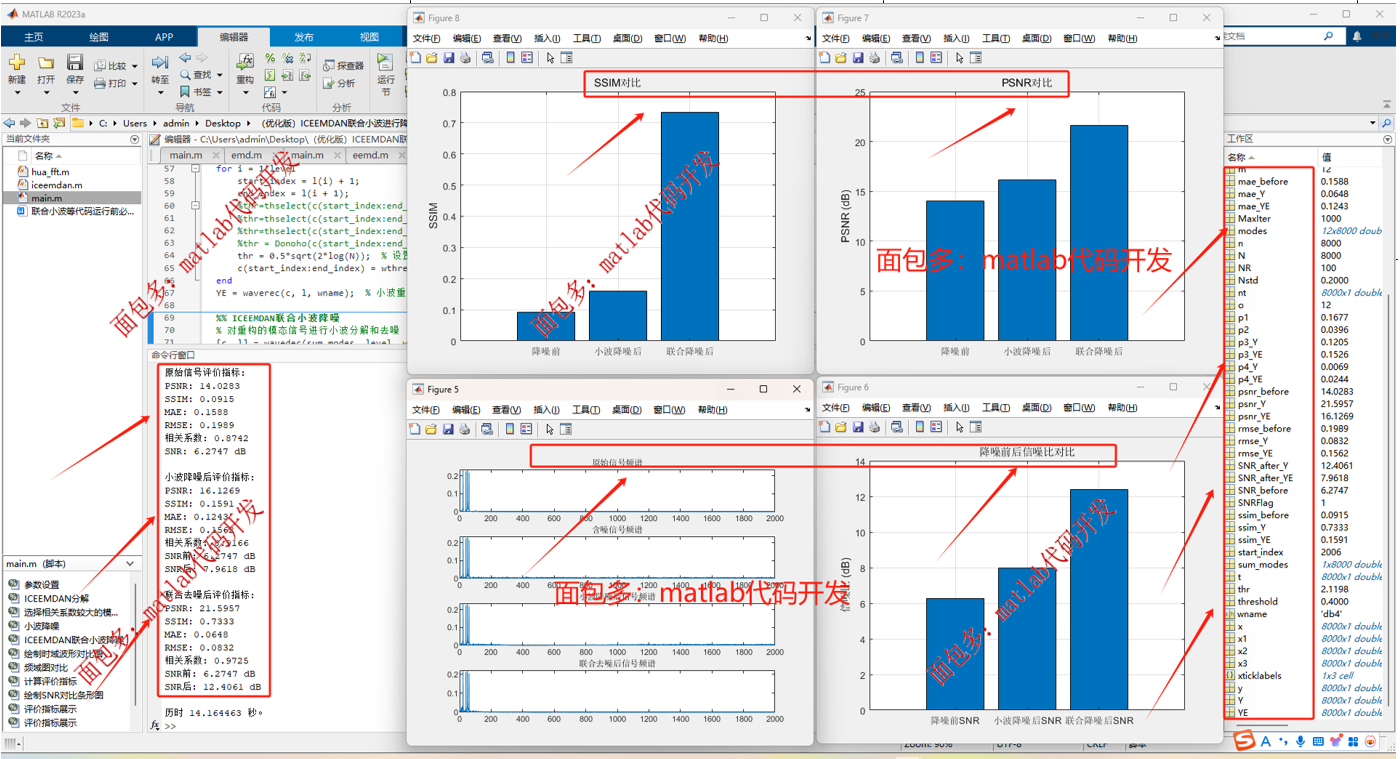
Task: Jump to section 频域图对比
Action: (x=46, y=667)
